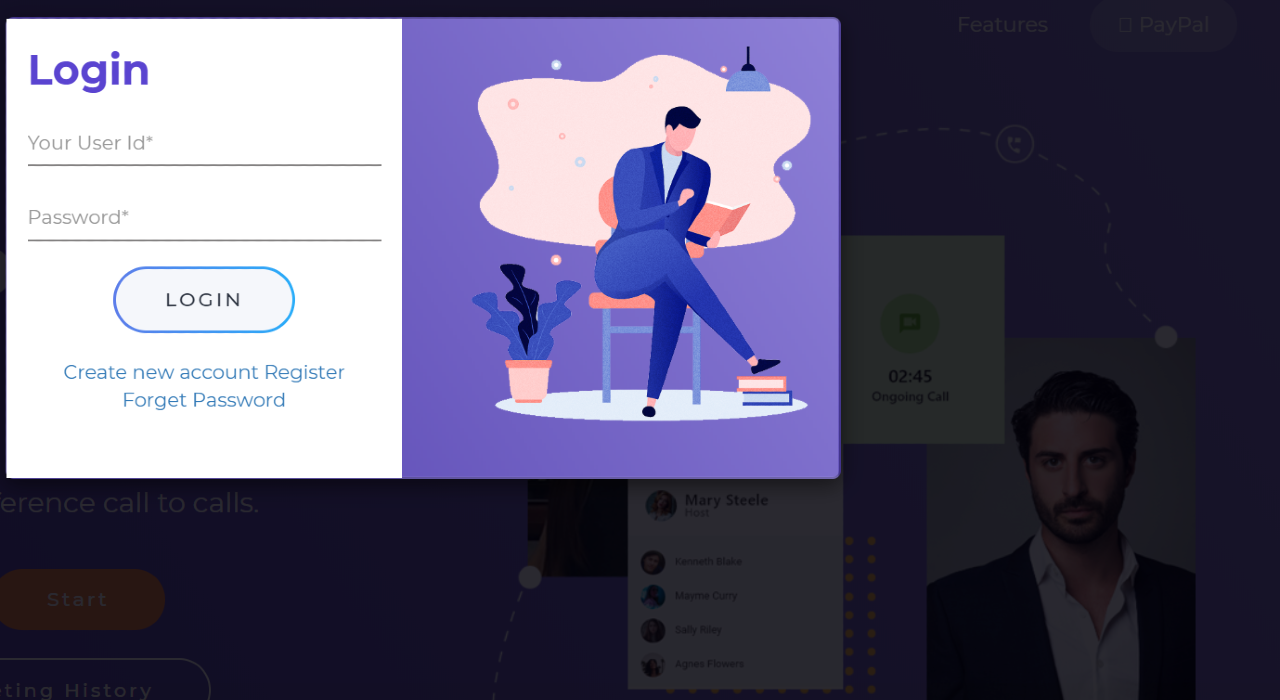Viewport: 1280px width, 700px height.
Task: Click the reading man illustration
Action: [673, 260]
